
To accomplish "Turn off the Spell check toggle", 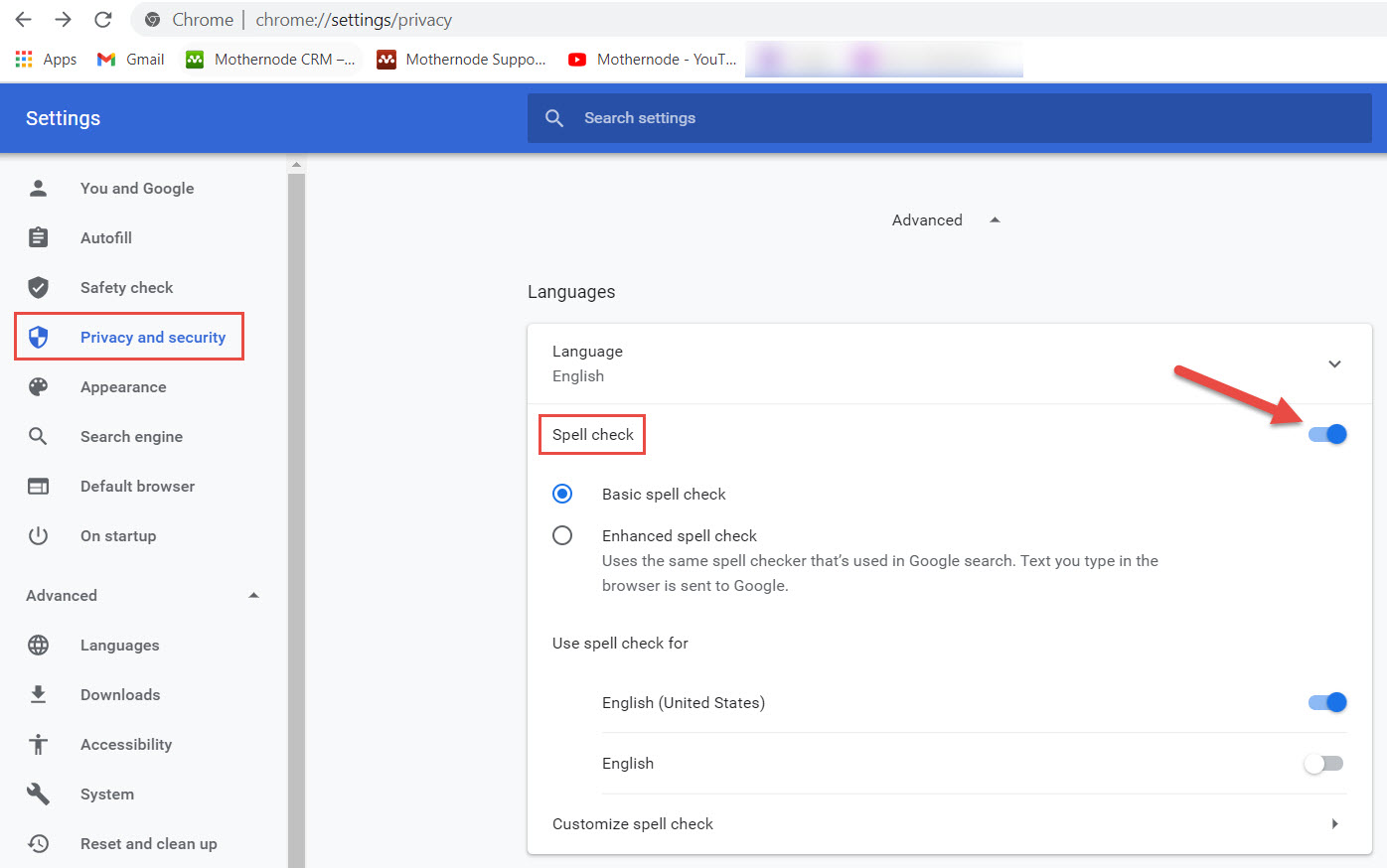I will [x=1327, y=434].
